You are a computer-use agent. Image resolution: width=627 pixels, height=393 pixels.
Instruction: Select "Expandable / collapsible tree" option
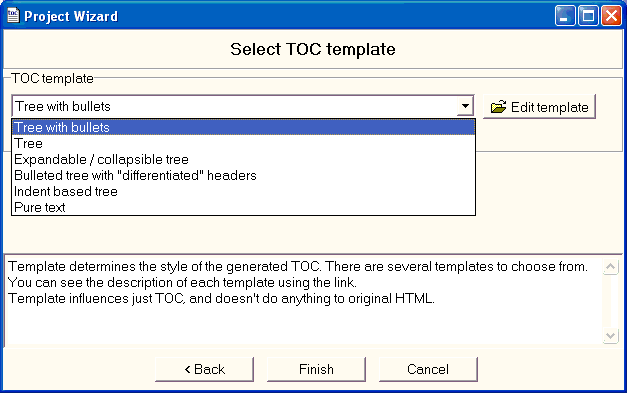(x=244, y=160)
